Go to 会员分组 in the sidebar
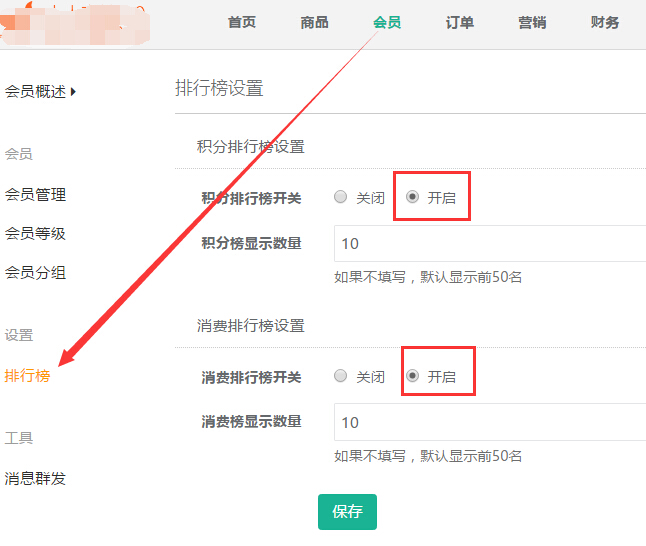The image size is (646, 546). coord(36,272)
